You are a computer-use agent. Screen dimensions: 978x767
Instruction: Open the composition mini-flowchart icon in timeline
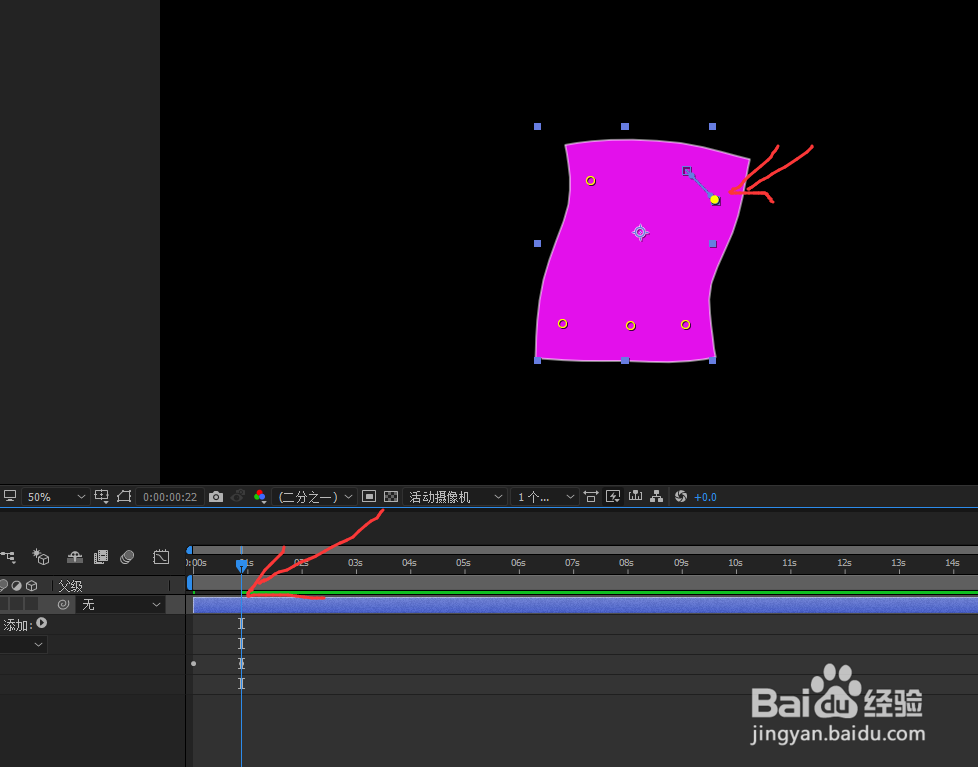click(8, 556)
